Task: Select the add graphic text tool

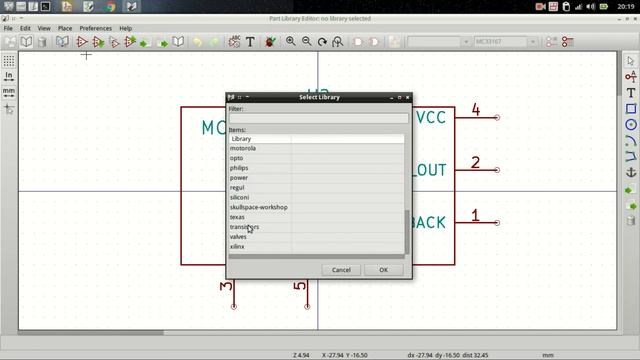Action: (631, 93)
